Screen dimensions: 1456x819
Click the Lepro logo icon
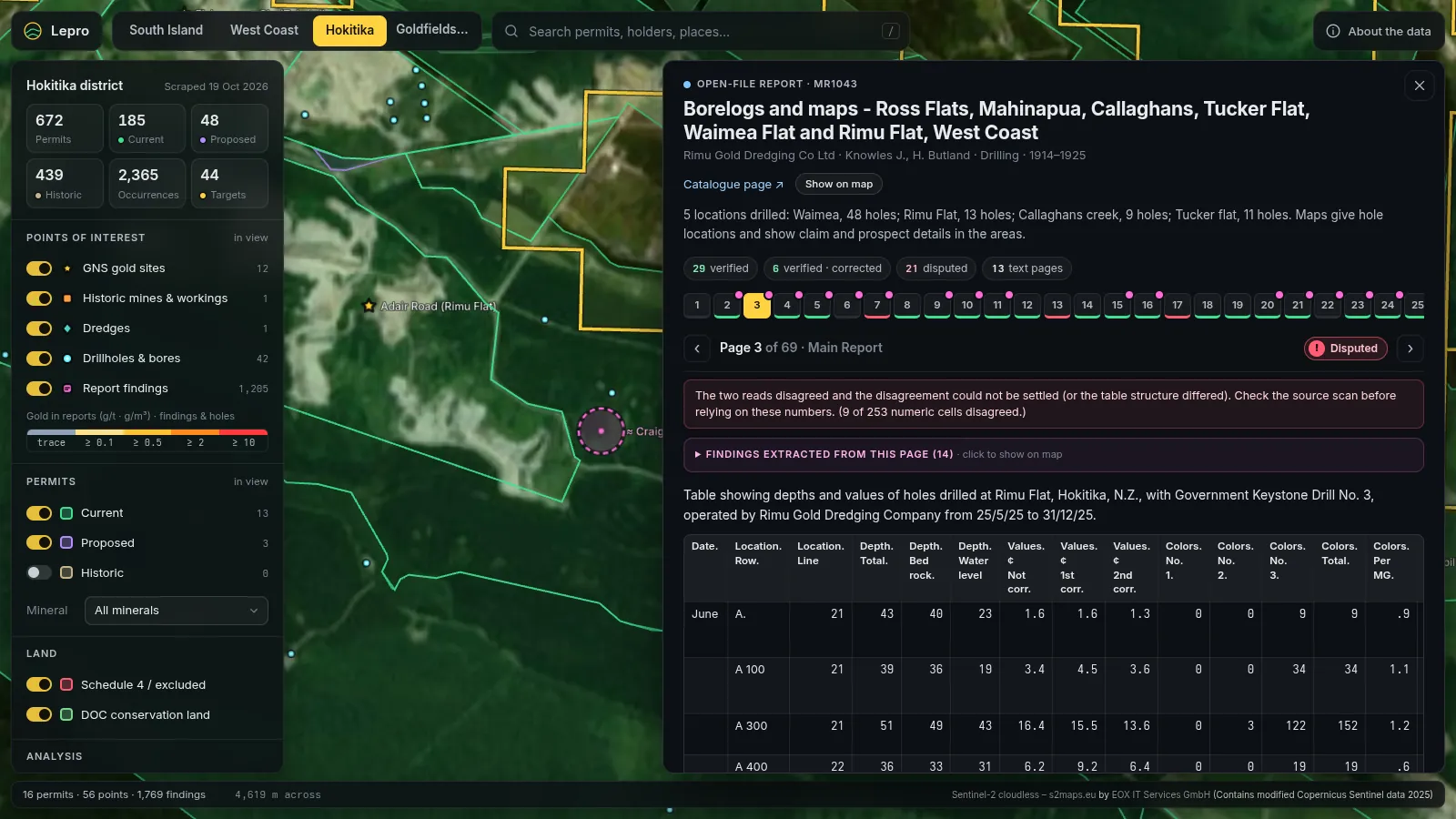click(33, 31)
